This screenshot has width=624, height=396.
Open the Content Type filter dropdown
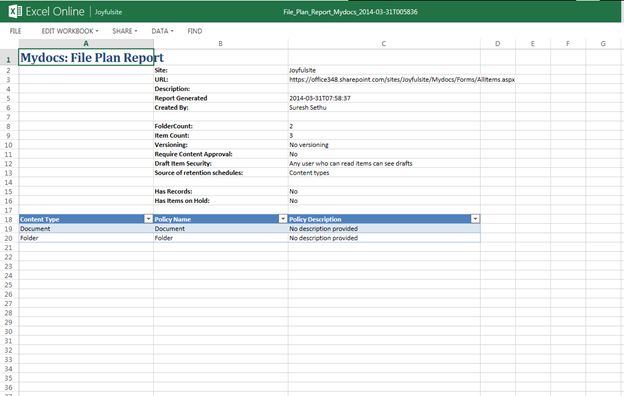click(x=148, y=219)
